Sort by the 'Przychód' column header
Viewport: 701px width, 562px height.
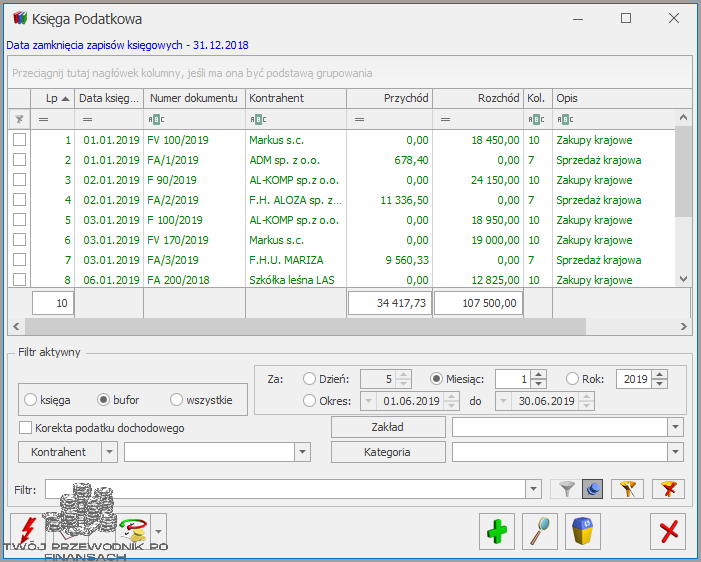click(389, 98)
